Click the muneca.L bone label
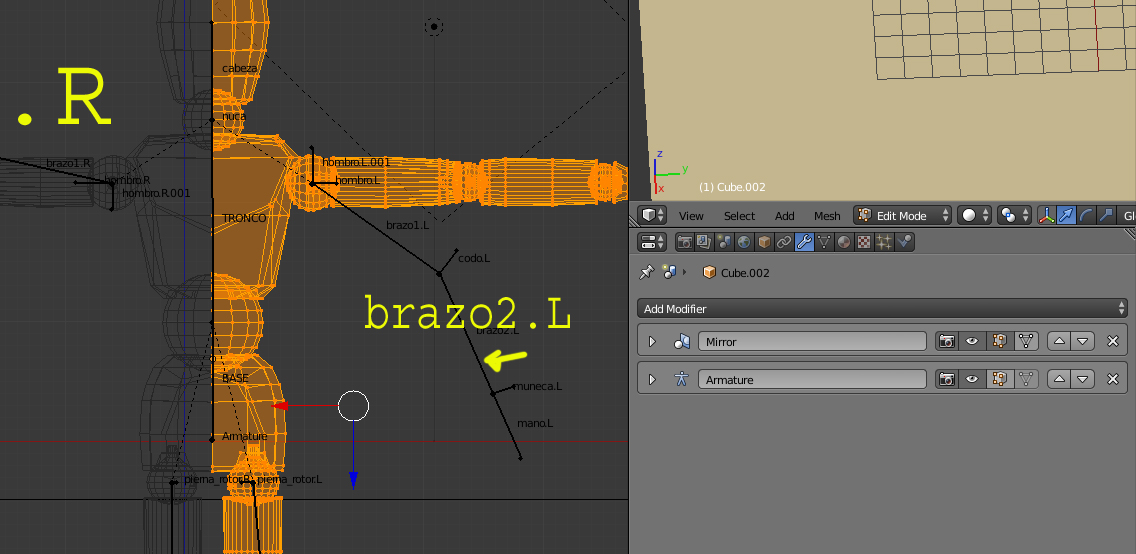Image resolution: width=1136 pixels, height=554 pixels. pyautogui.click(x=538, y=387)
